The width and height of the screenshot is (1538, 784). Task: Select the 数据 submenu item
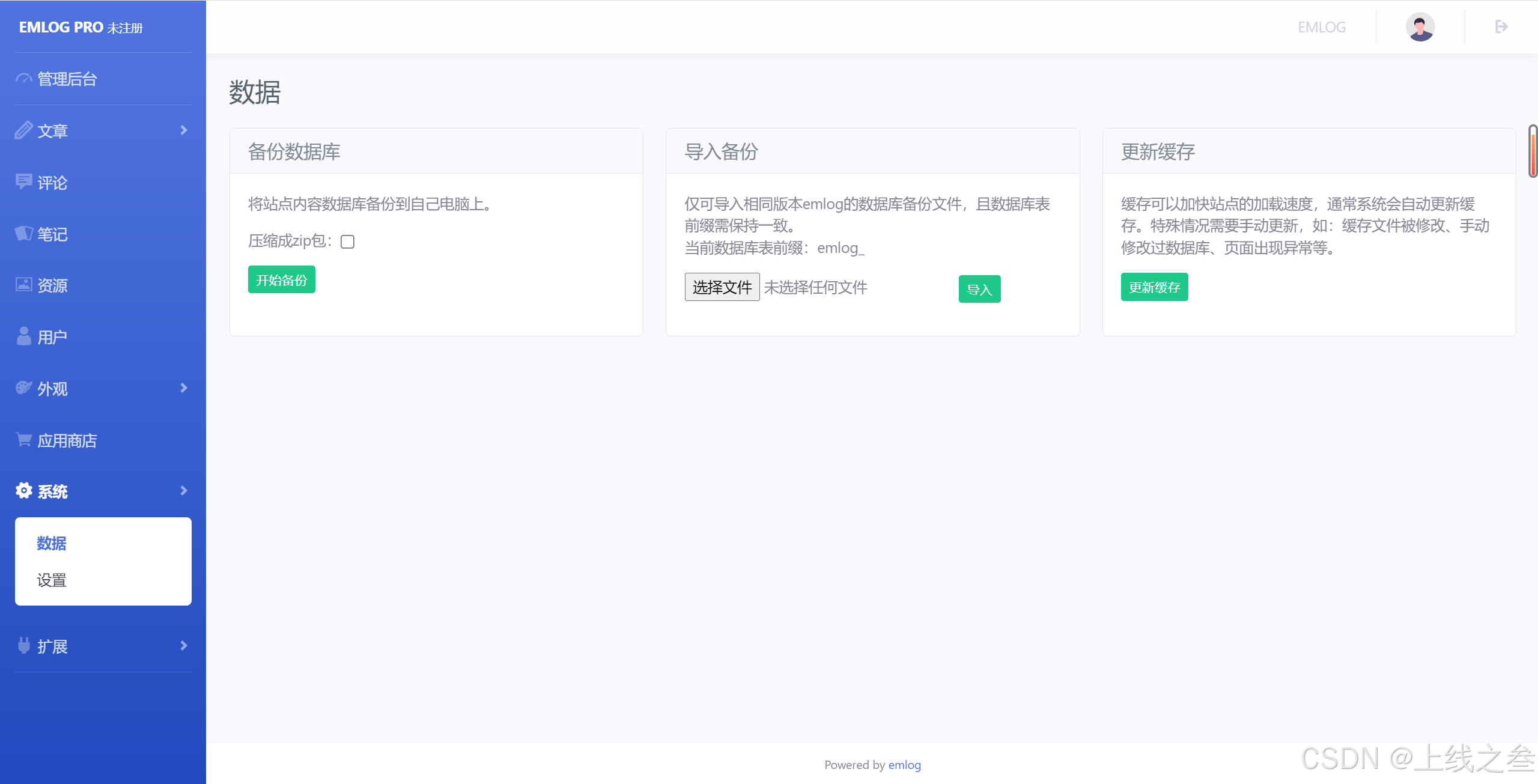click(x=52, y=543)
